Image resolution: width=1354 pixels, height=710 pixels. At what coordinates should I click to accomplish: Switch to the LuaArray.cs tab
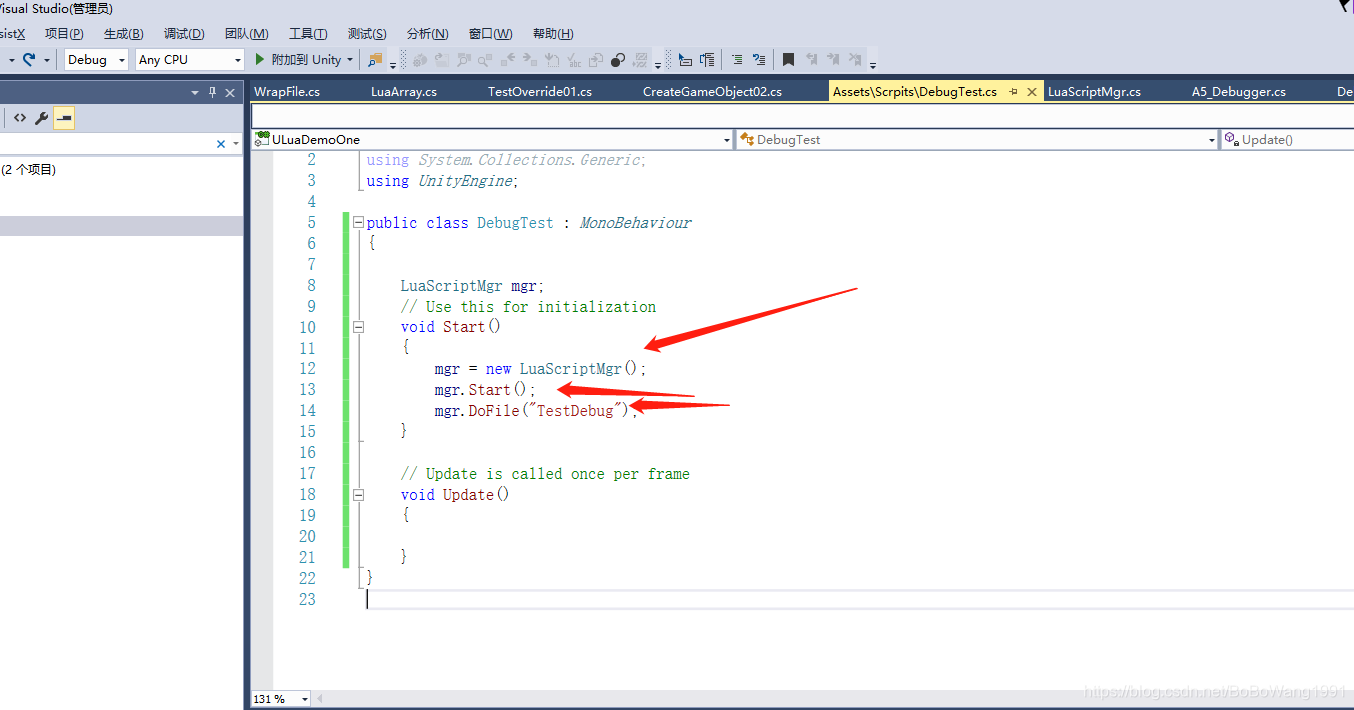point(404,91)
